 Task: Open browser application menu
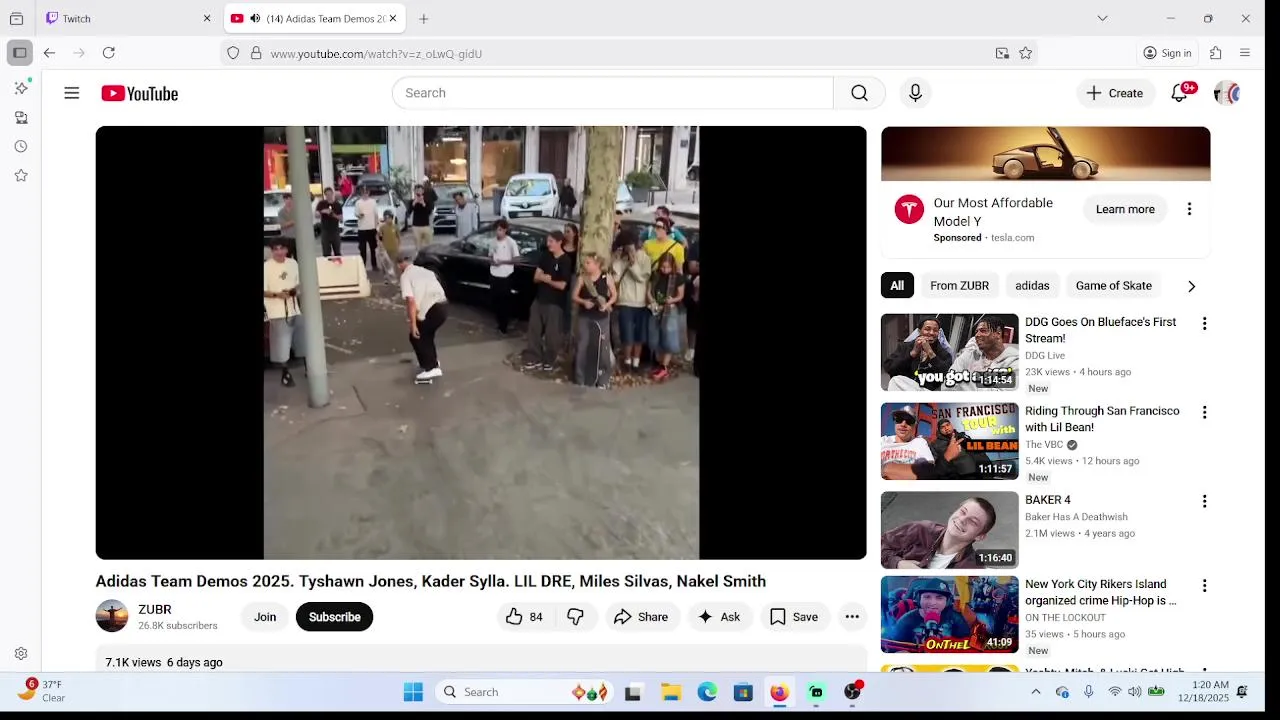click(x=1245, y=53)
